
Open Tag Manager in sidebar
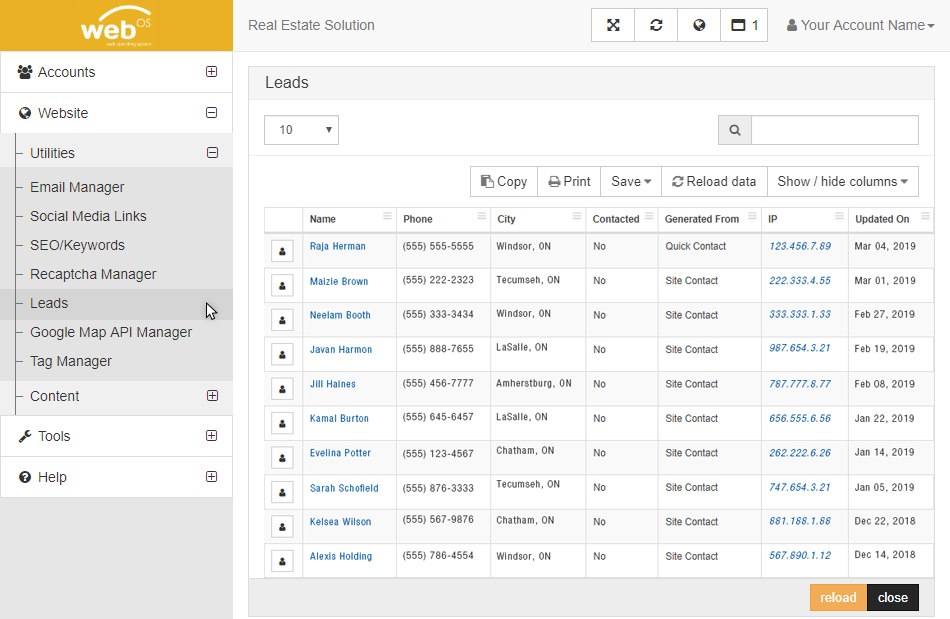pyautogui.click(x=71, y=362)
